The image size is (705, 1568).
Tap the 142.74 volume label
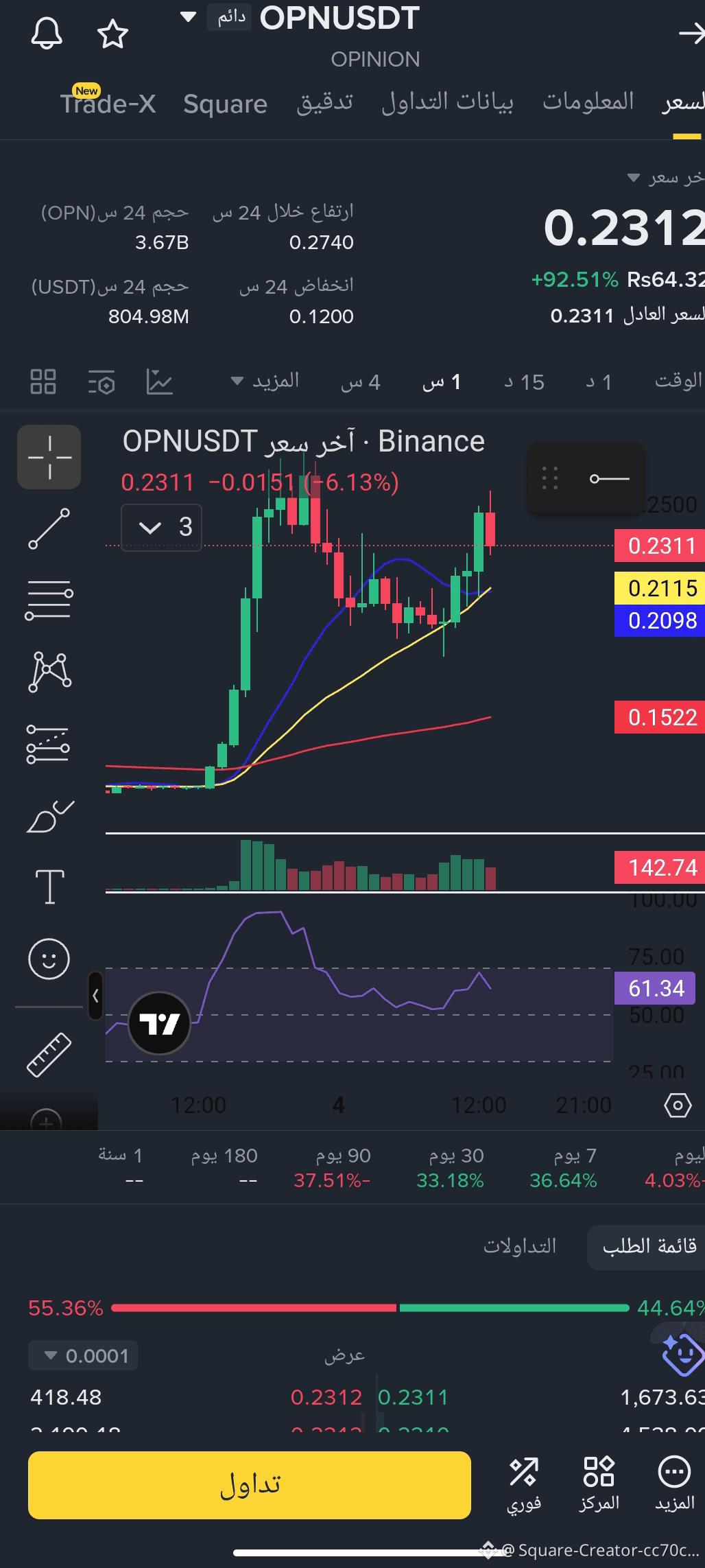tap(660, 867)
